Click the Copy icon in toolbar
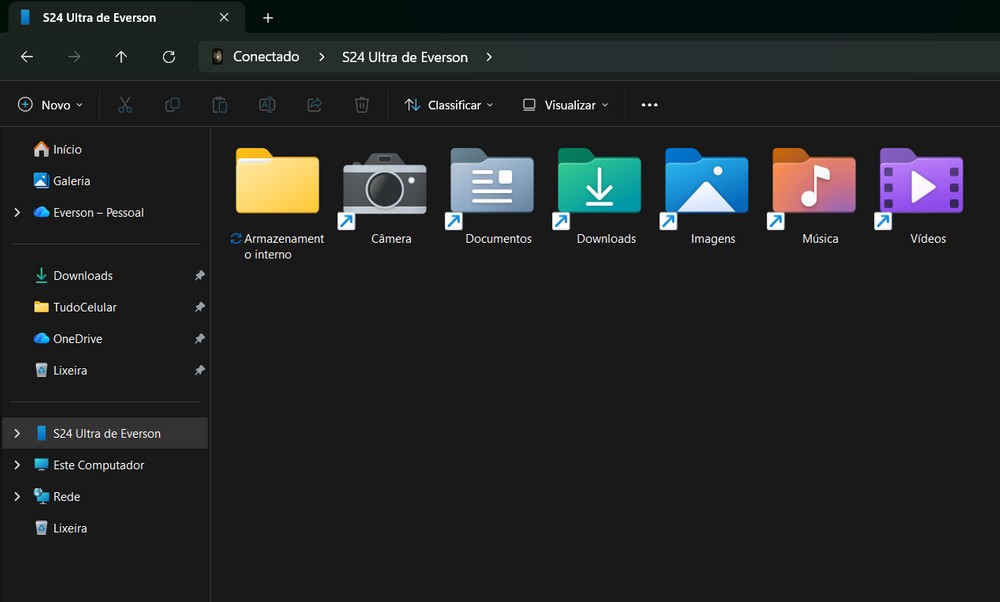The width and height of the screenshot is (1000, 602). [x=172, y=105]
